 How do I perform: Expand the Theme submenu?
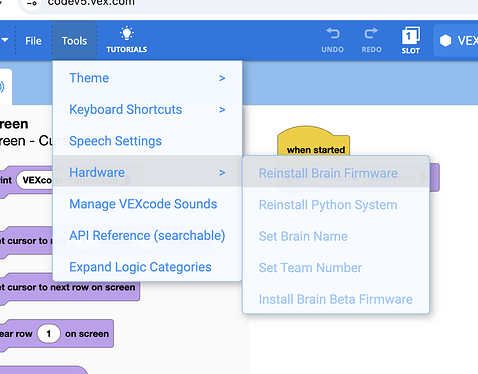click(147, 78)
